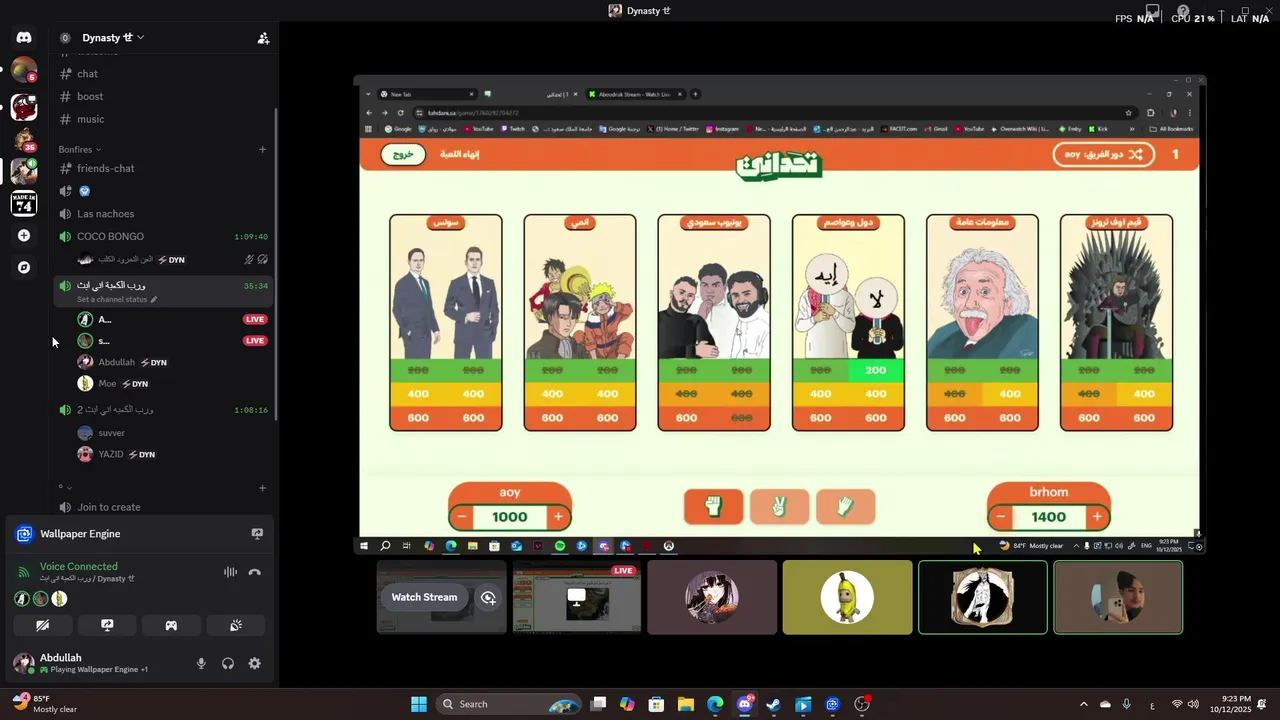Toggle camera on button
The image size is (1280, 720).
(43, 626)
